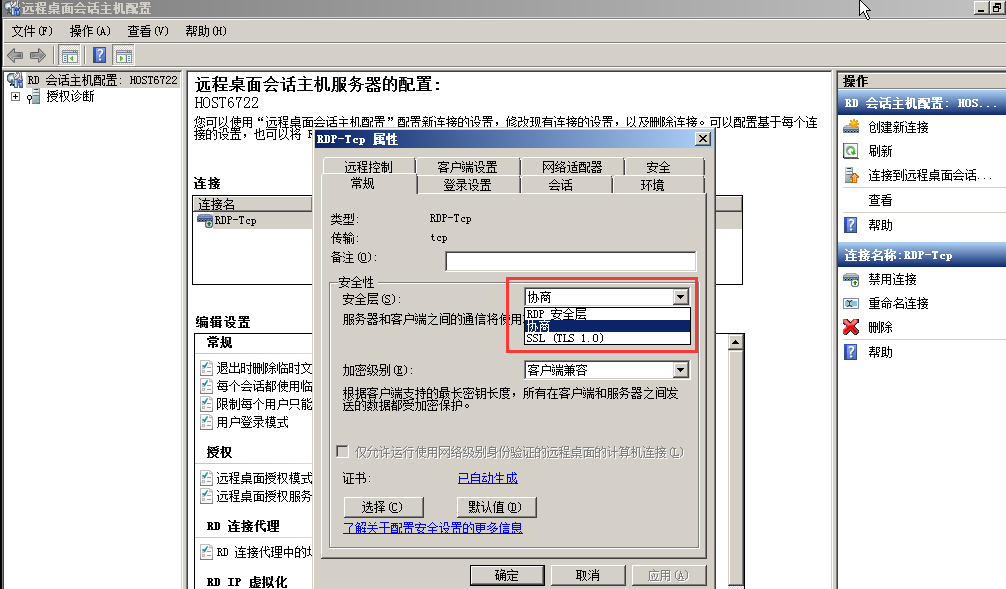The height and width of the screenshot is (589, 1006).
Task: Click inside the 备注 comment input field
Action: pos(570,260)
